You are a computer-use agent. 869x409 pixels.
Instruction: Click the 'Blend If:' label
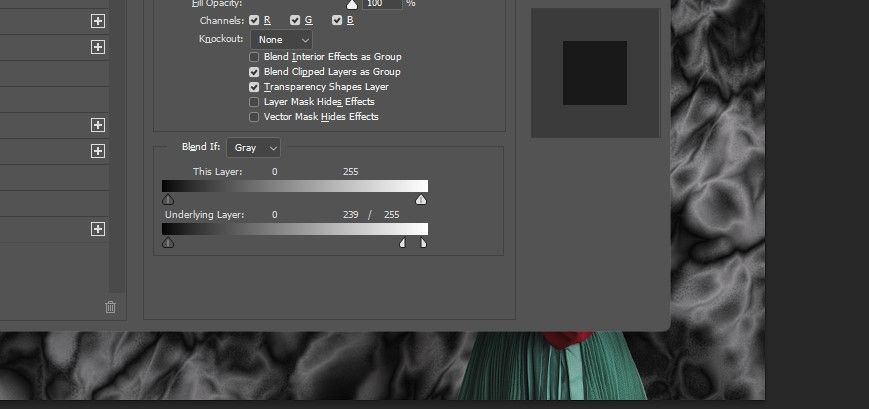pos(201,147)
